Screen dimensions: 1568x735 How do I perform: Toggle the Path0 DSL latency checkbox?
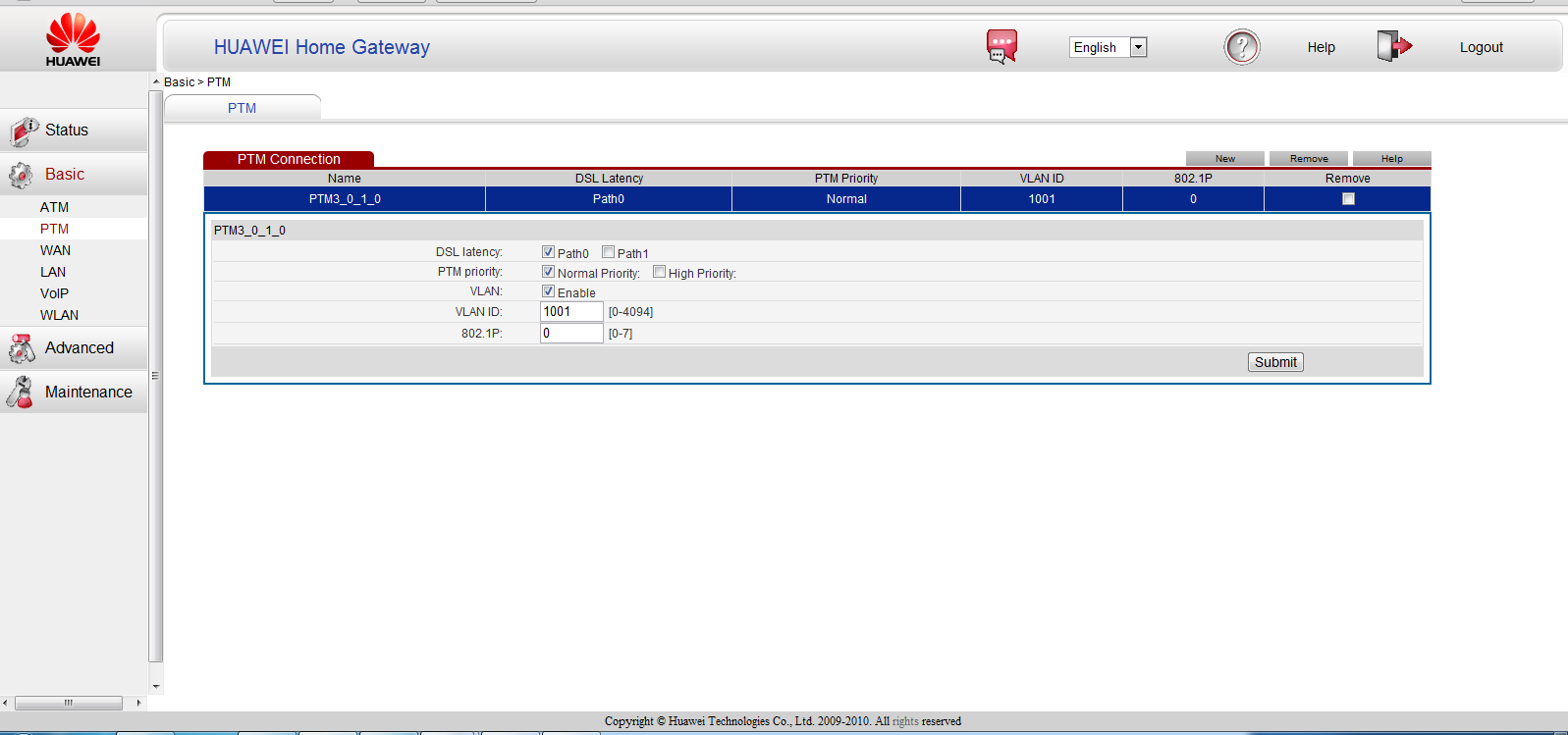[549, 252]
